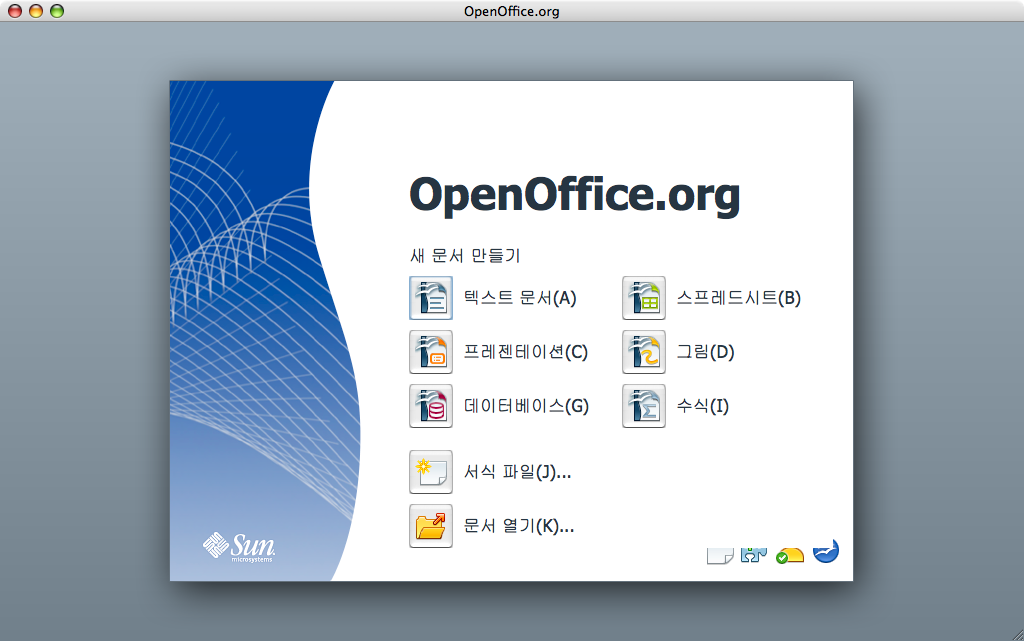Click the registration icon with green checkmark
Screen dimensions: 1024x641
click(x=790, y=555)
